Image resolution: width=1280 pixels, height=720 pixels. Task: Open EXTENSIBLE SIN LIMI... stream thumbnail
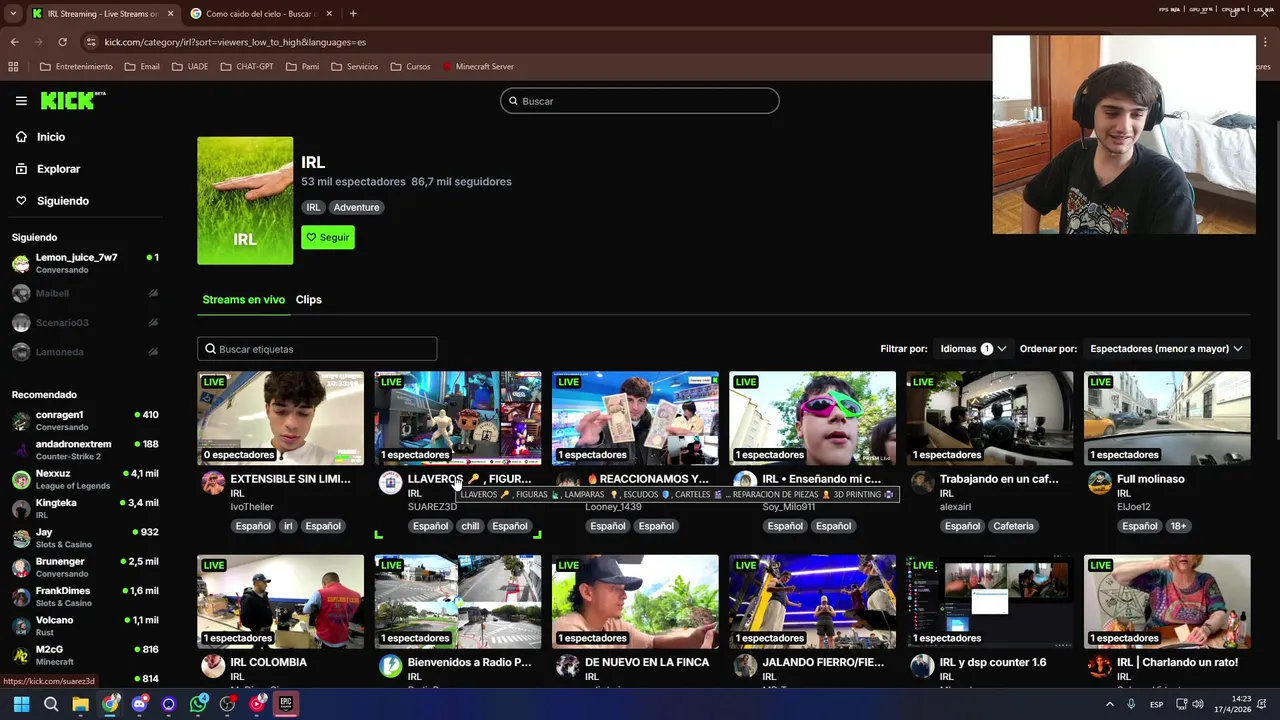[x=280, y=418]
